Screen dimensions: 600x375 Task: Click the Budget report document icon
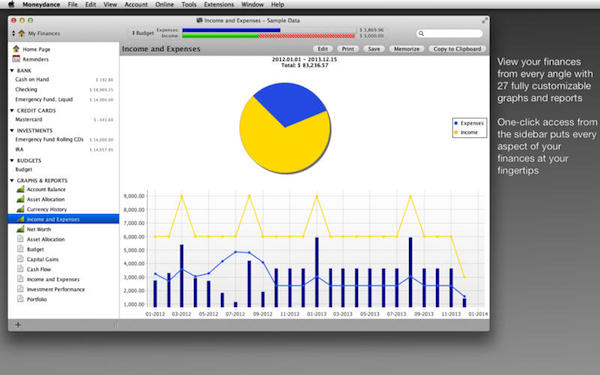point(20,249)
